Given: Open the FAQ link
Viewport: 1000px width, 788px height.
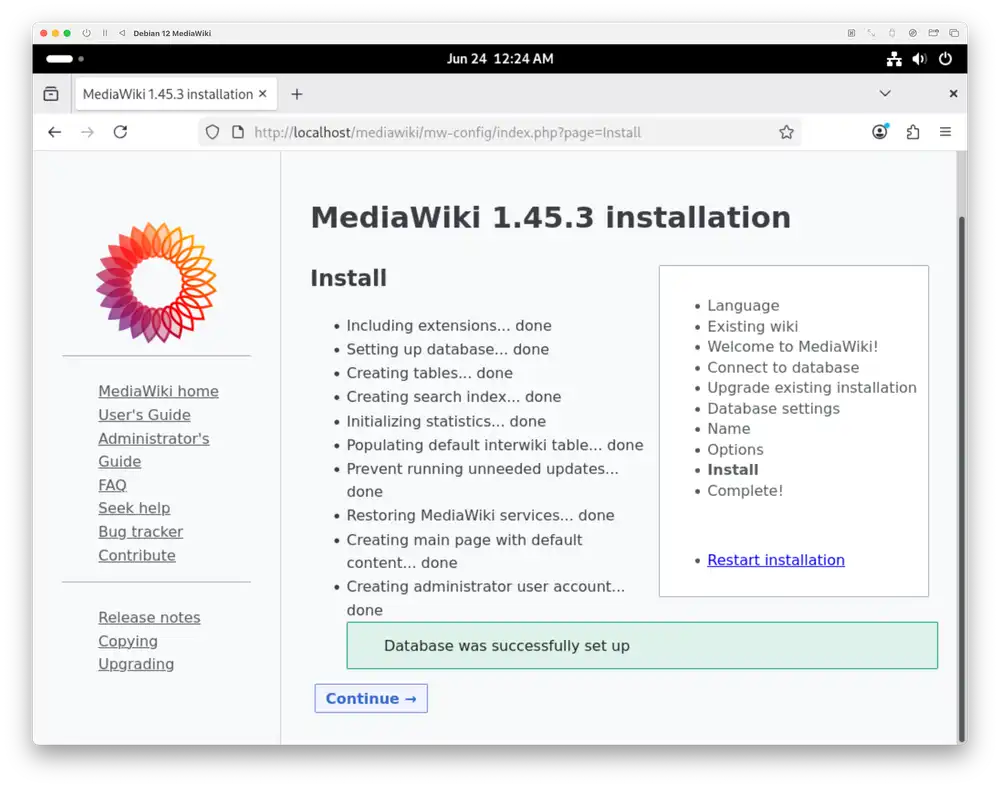Looking at the screenshot, I should click(112, 485).
